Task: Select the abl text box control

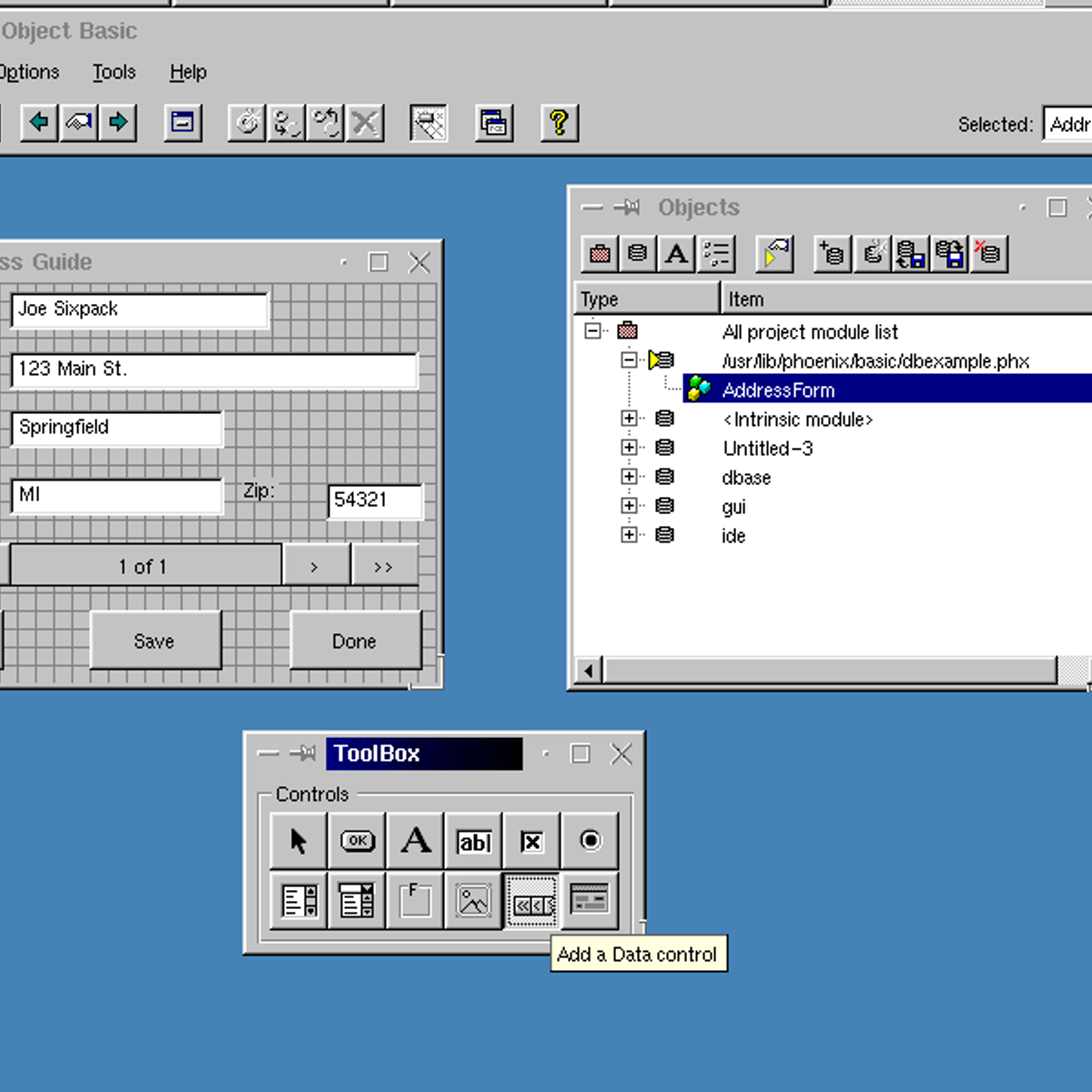Action: coord(473,841)
